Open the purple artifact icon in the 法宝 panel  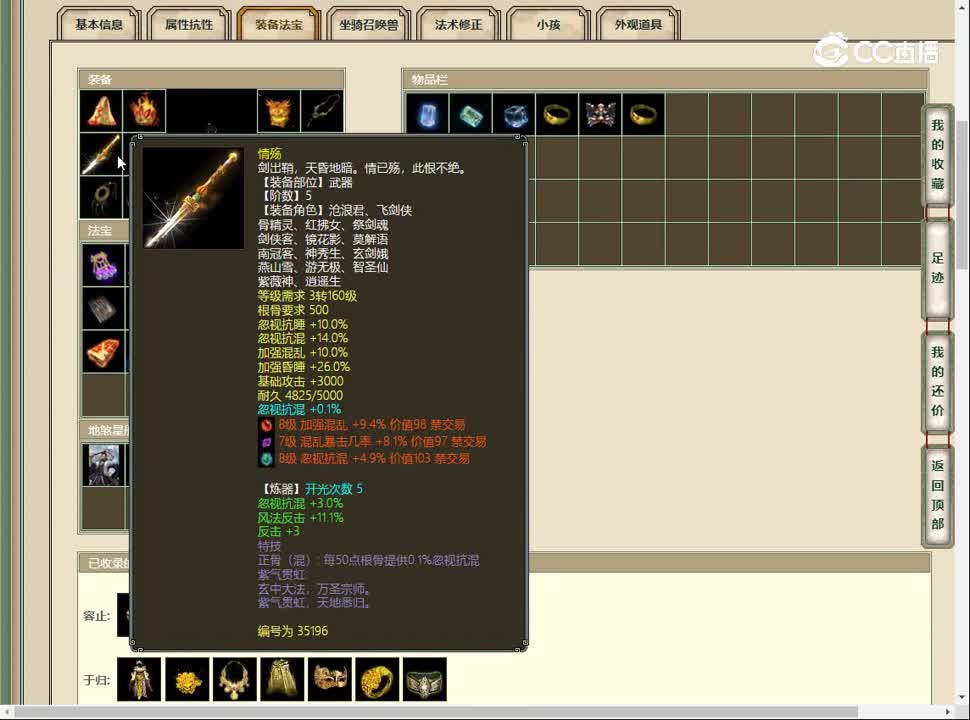pyautogui.click(x=104, y=264)
